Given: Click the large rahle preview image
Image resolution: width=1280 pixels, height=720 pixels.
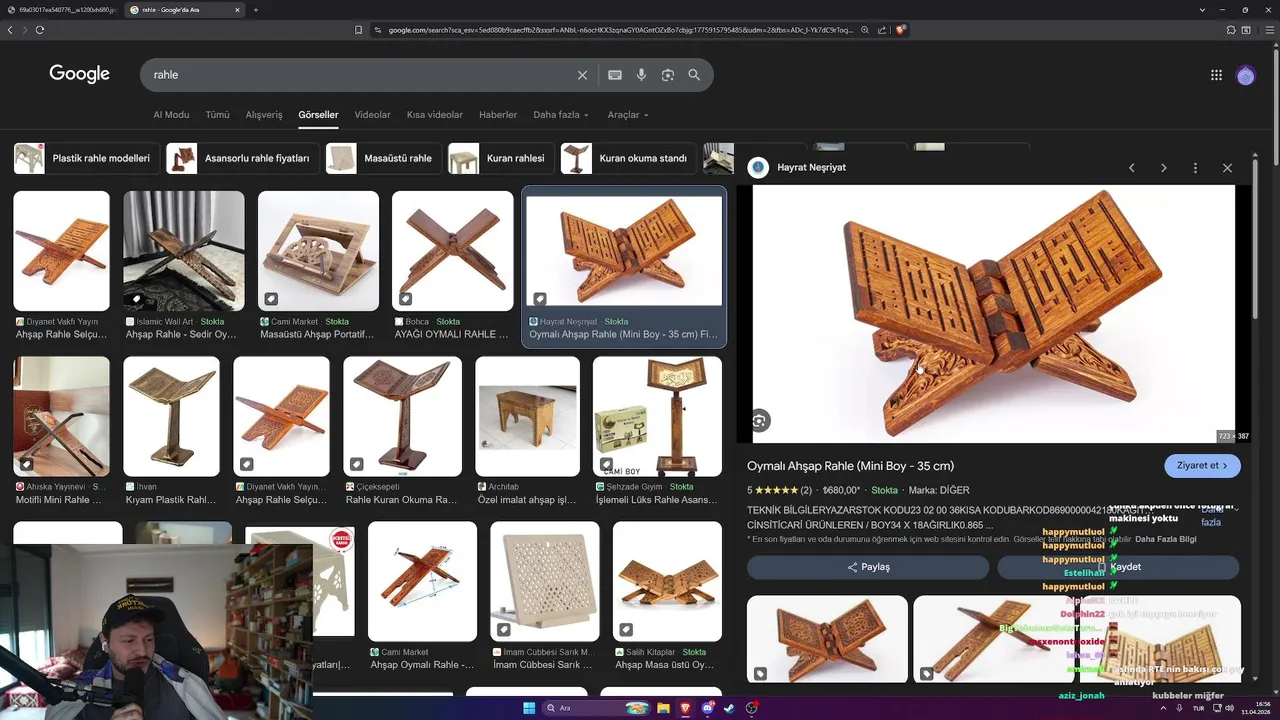Looking at the screenshot, I should 993,314.
